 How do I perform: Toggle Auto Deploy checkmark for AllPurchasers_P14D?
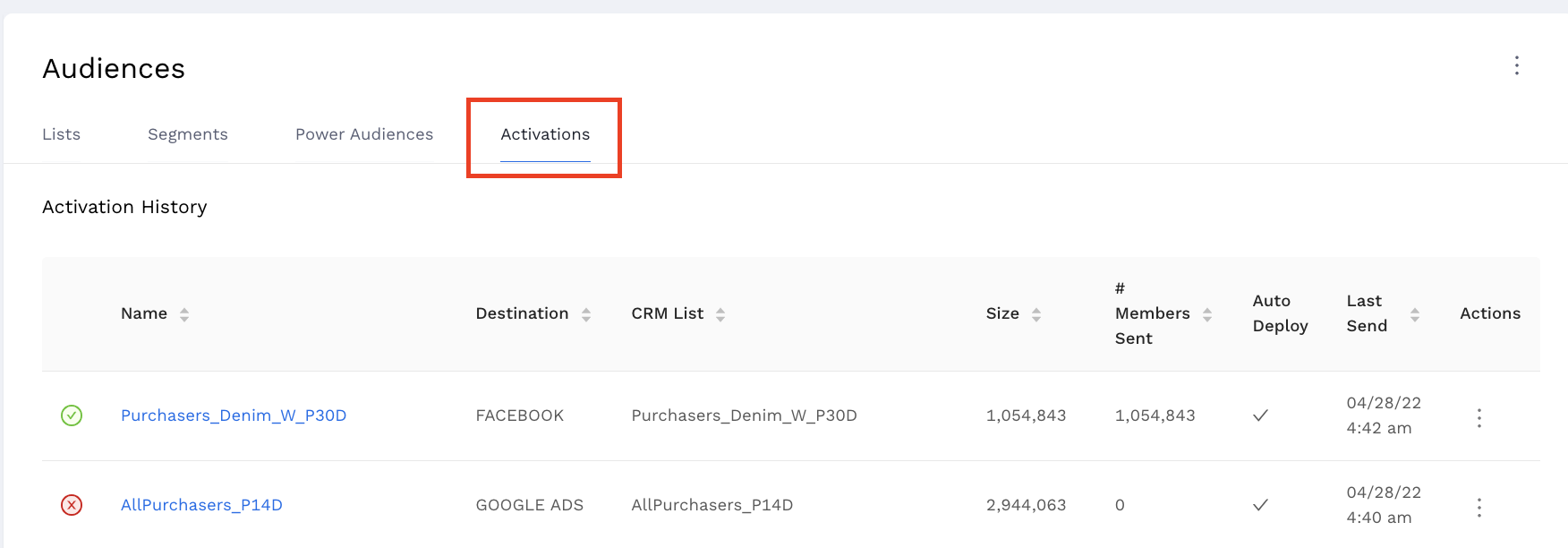click(x=1260, y=505)
